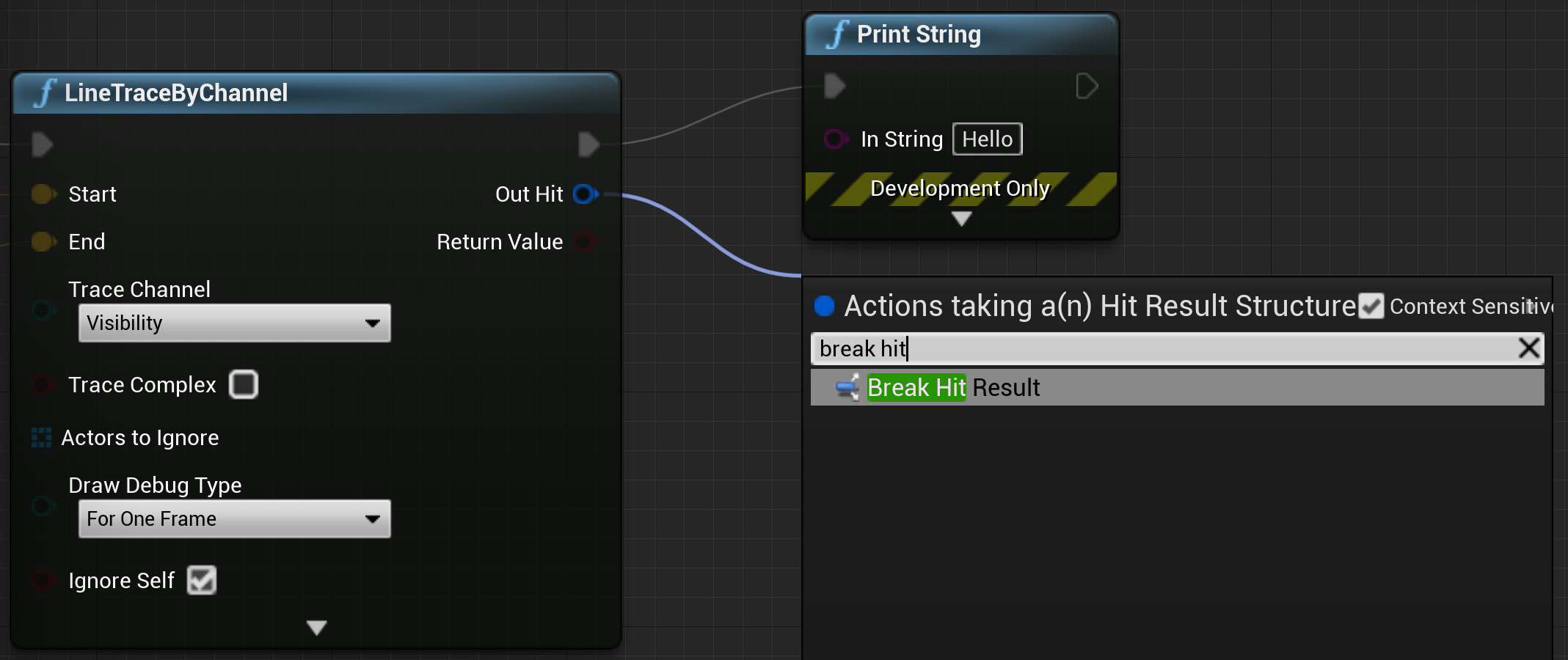Select Break Hit Result from action list
Viewport: 1568px width, 660px height.
coord(954,387)
